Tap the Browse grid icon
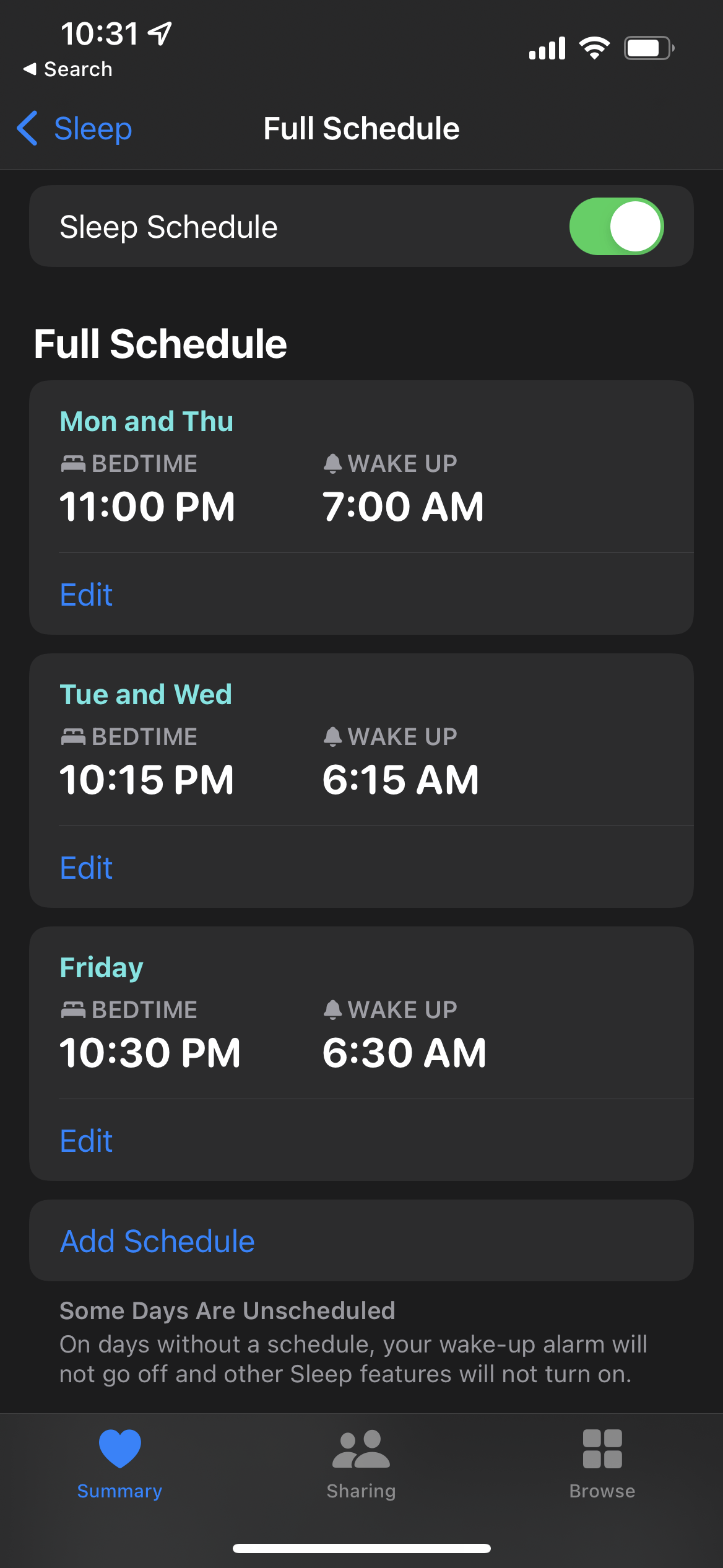This screenshot has width=723, height=1568. tap(602, 1448)
